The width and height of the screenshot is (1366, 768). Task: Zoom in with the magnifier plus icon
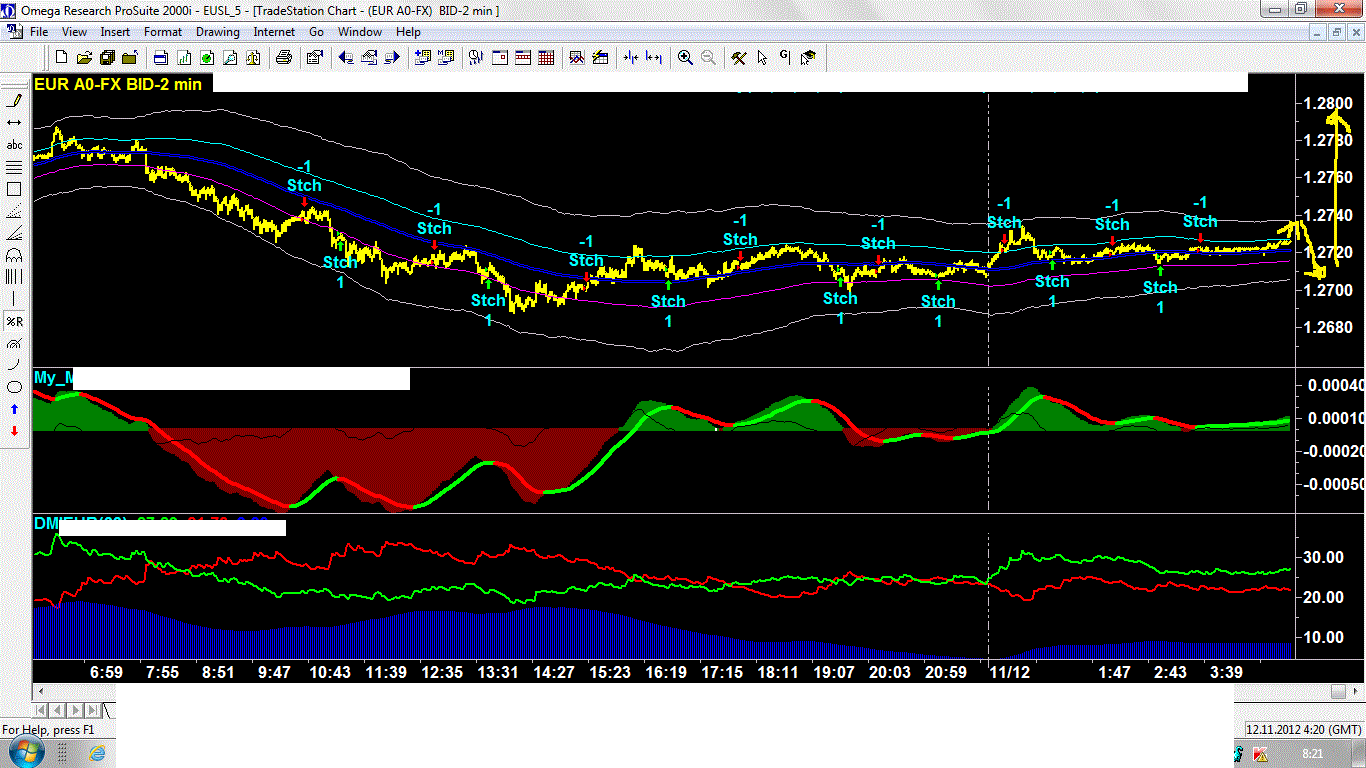point(685,58)
